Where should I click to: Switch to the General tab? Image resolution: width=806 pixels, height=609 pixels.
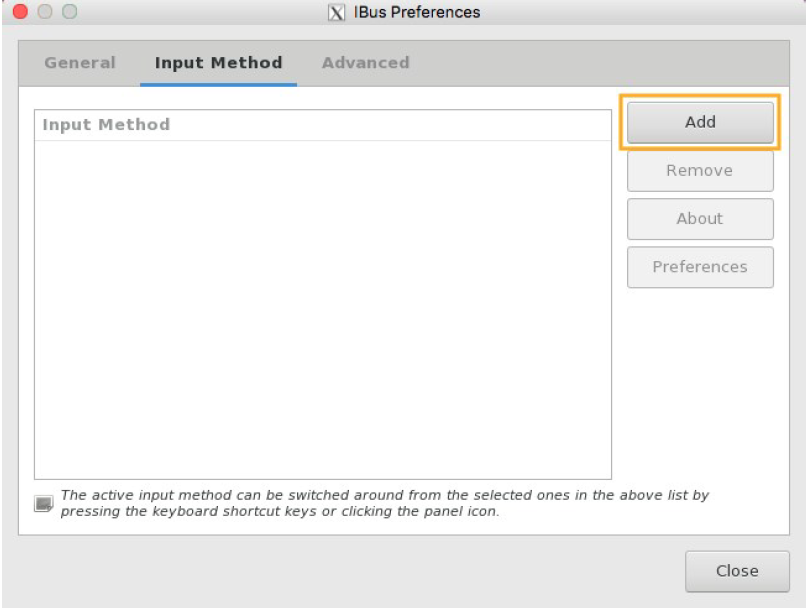80,63
